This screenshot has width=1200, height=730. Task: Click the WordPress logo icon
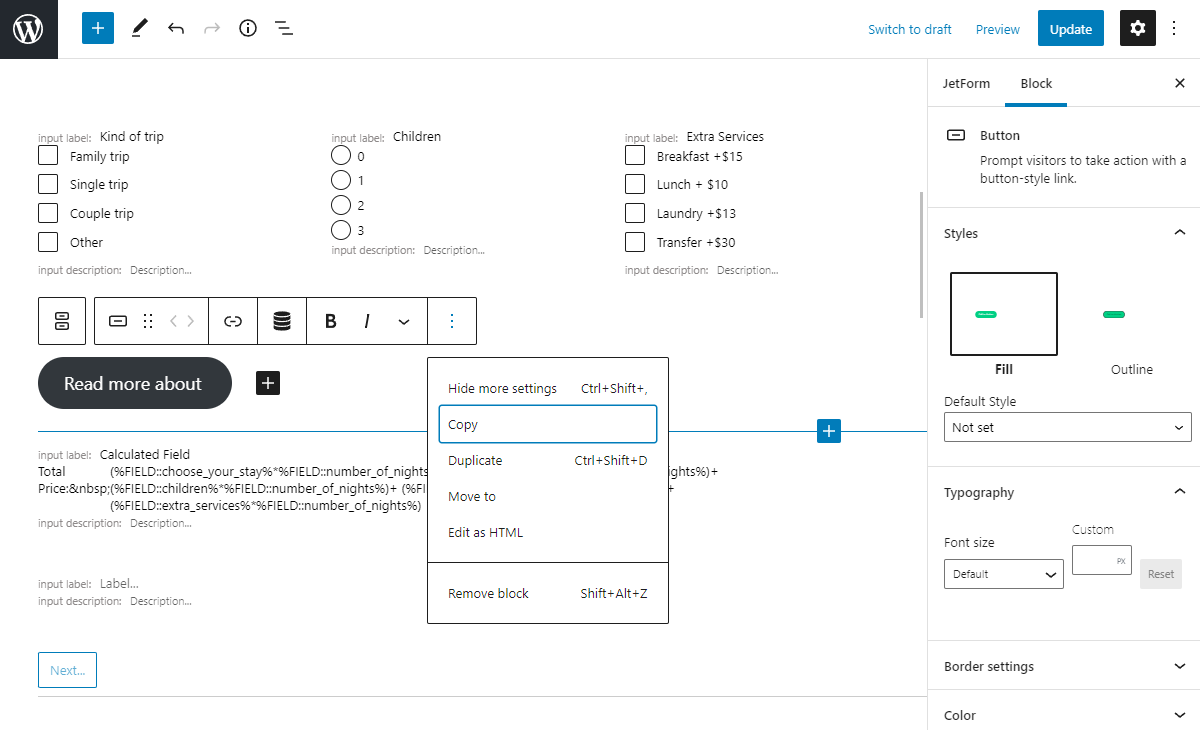[29, 29]
